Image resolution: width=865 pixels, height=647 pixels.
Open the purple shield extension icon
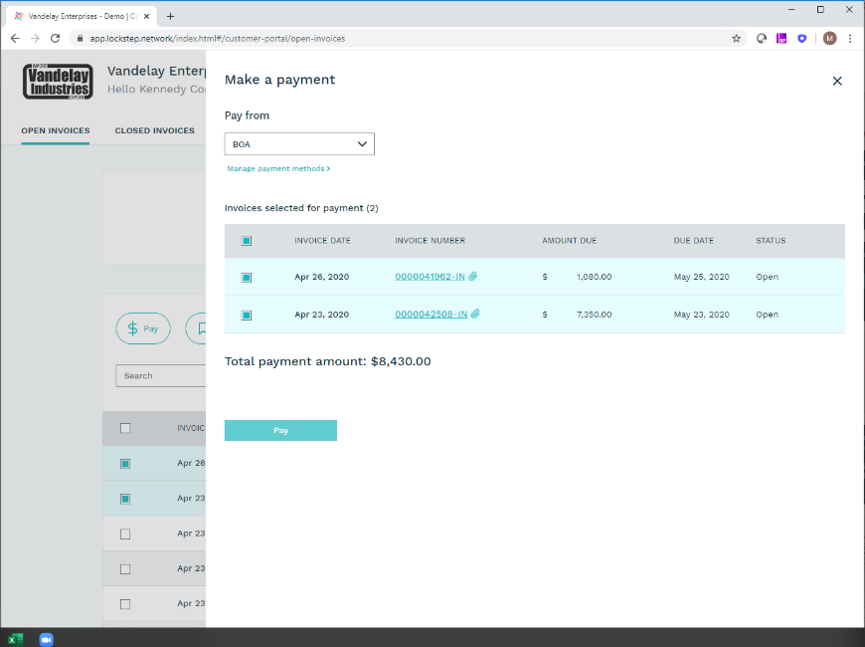(802, 39)
